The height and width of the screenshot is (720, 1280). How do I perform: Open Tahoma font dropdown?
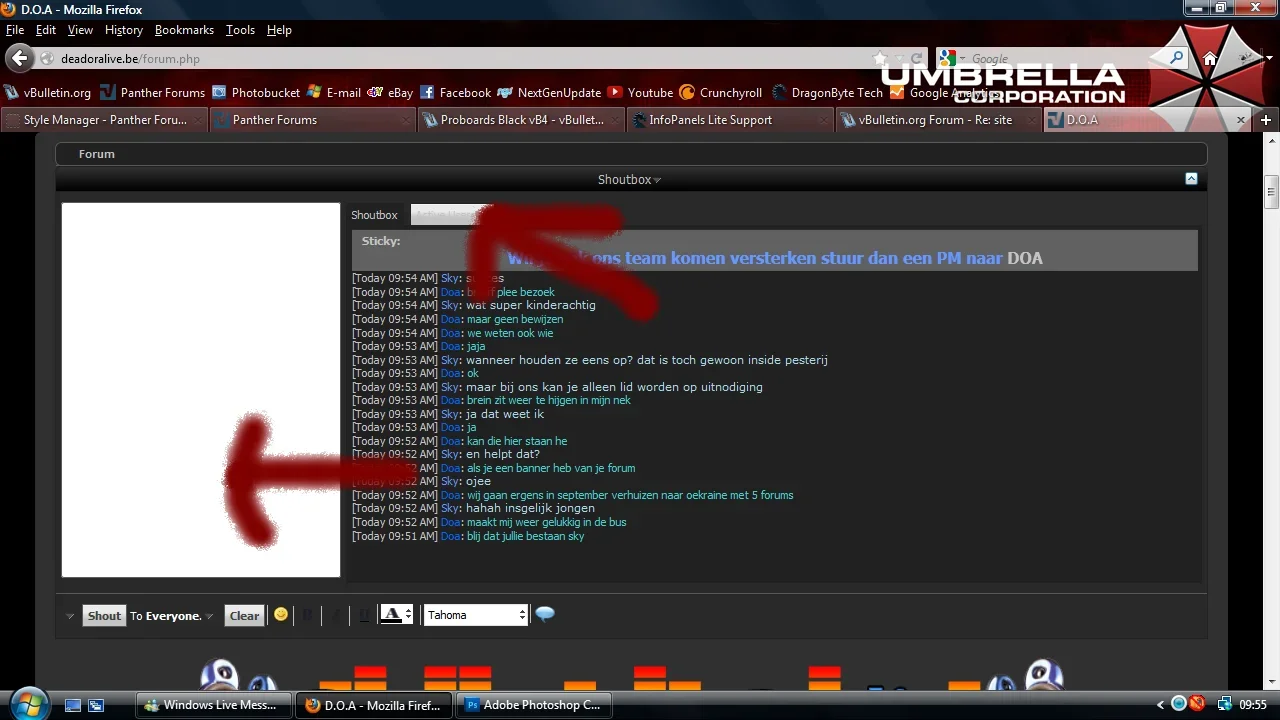[476, 615]
